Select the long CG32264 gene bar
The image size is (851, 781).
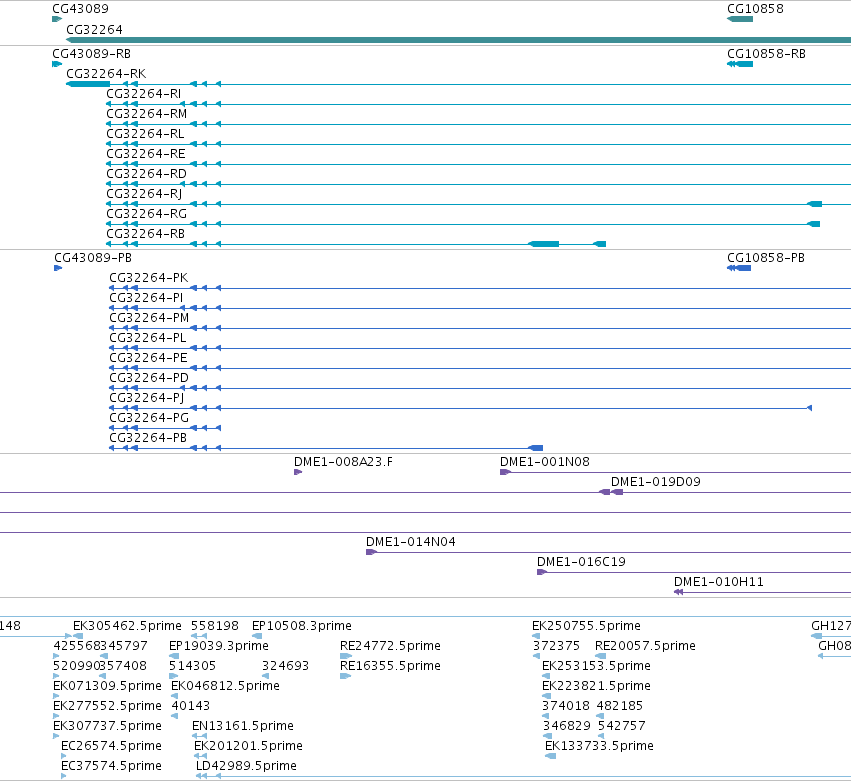pyautogui.click(x=458, y=40)
